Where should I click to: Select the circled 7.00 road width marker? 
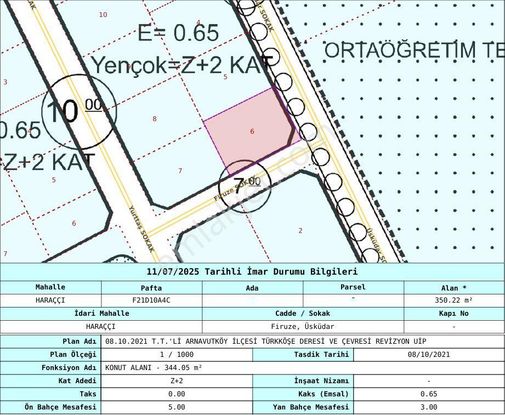(245, 187)
